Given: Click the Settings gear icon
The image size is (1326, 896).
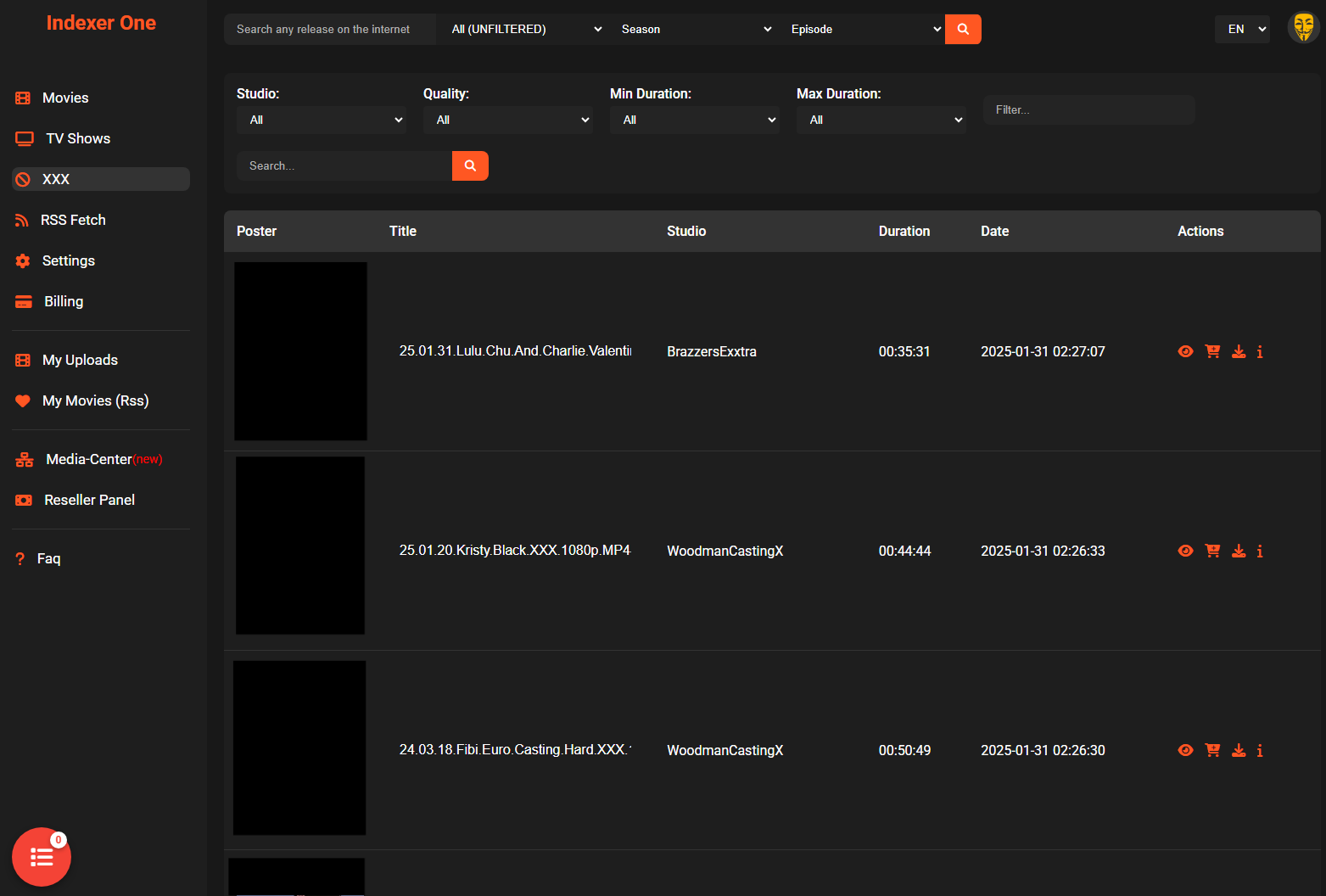Looking at the screenshot, I should click(23, 261).
